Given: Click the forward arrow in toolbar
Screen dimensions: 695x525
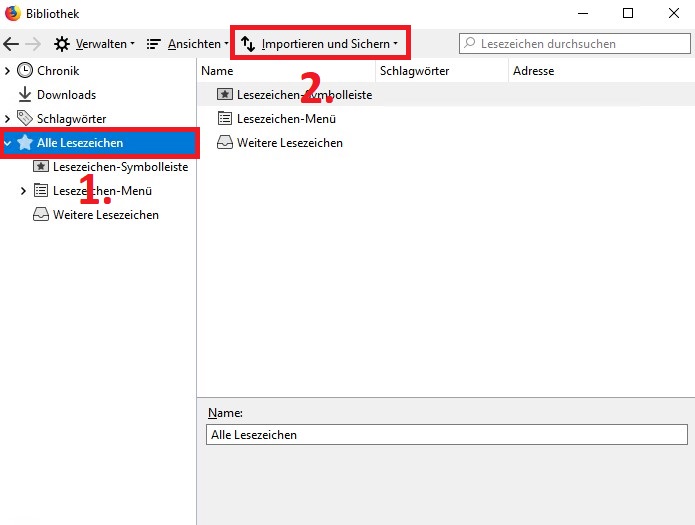Looking at the screenshot, I should [33, 44].
